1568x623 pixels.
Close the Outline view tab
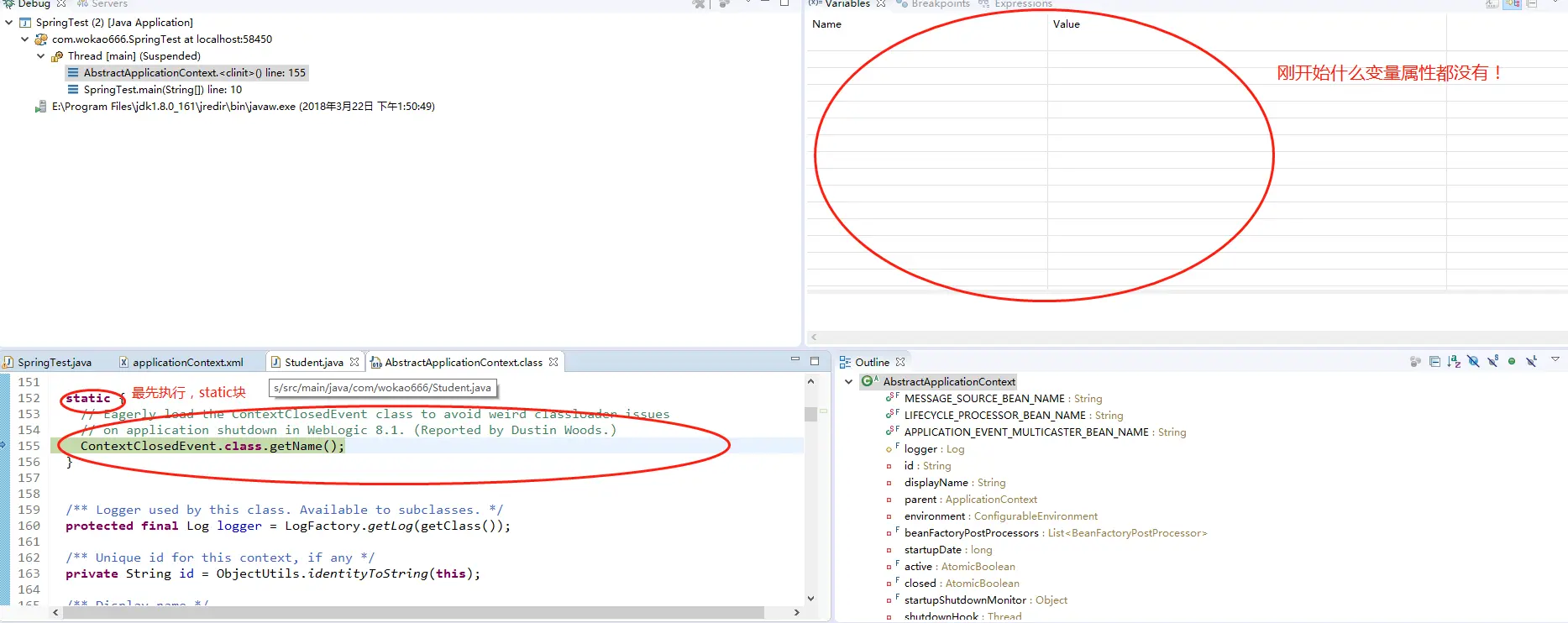pos(900,362)
